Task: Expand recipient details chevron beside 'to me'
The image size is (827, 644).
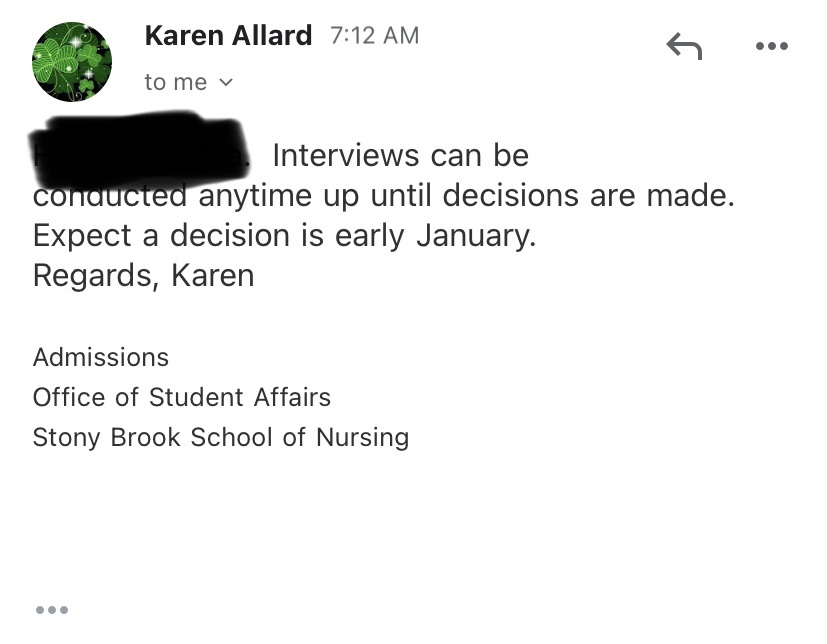Action: click(226, 82)
